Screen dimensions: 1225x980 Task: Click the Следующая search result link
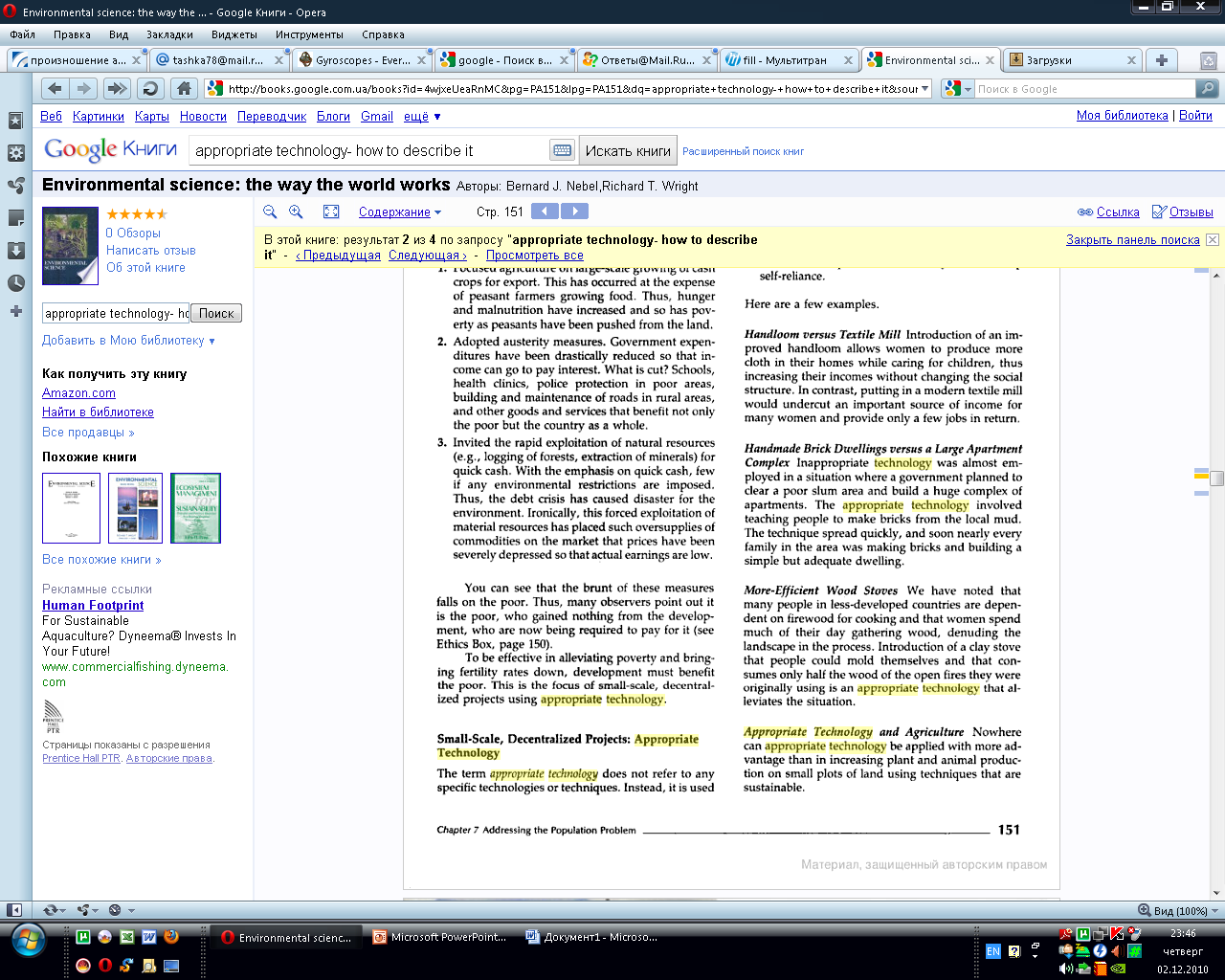click(428, 256)
